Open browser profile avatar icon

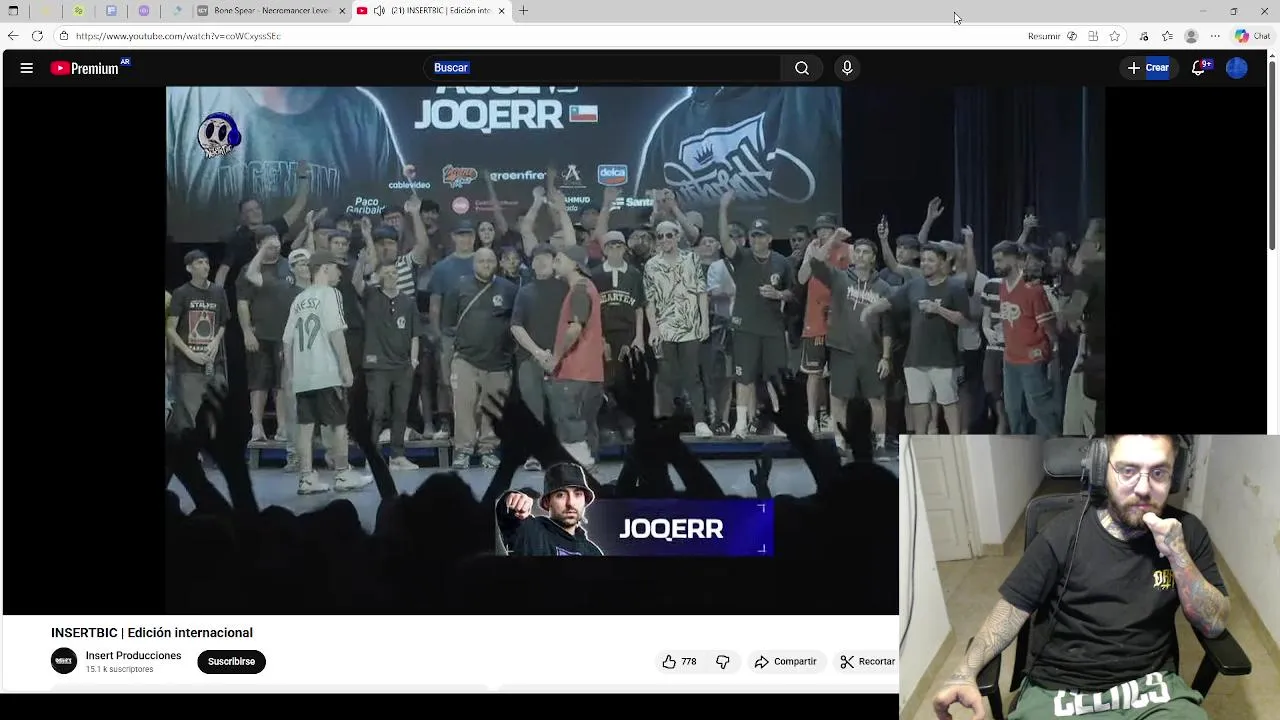pos(1191,36)
